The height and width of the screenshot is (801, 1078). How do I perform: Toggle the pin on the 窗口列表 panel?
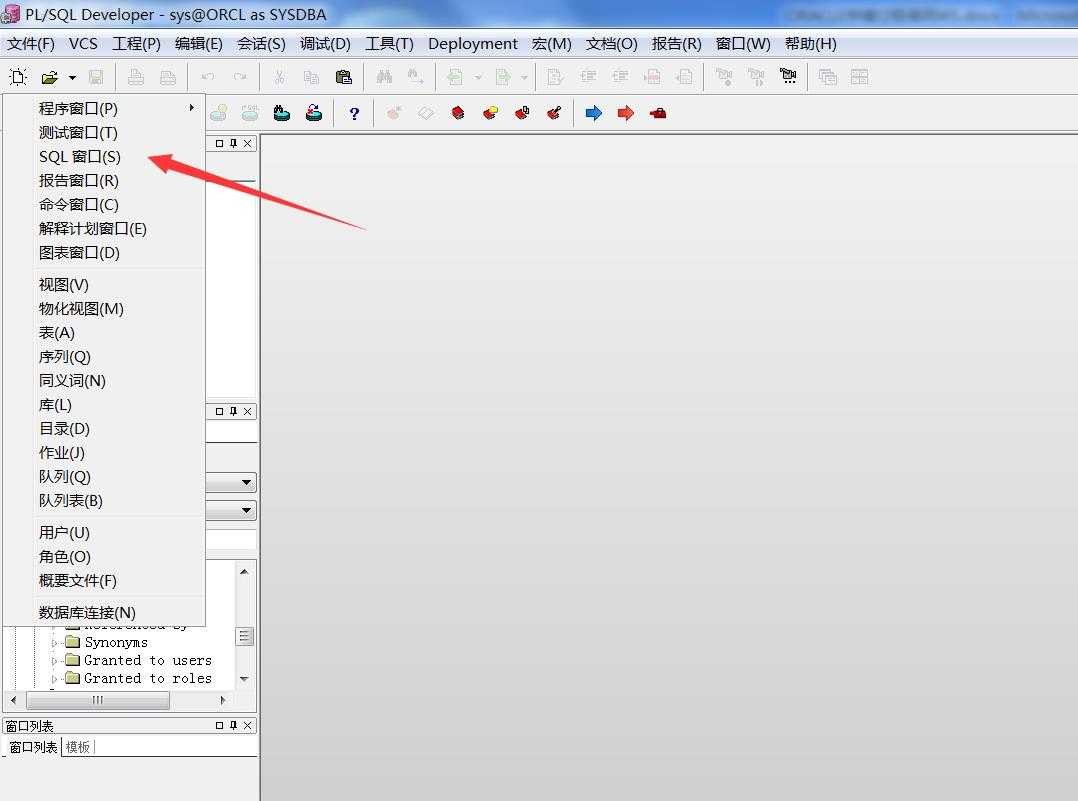point(234,725)
